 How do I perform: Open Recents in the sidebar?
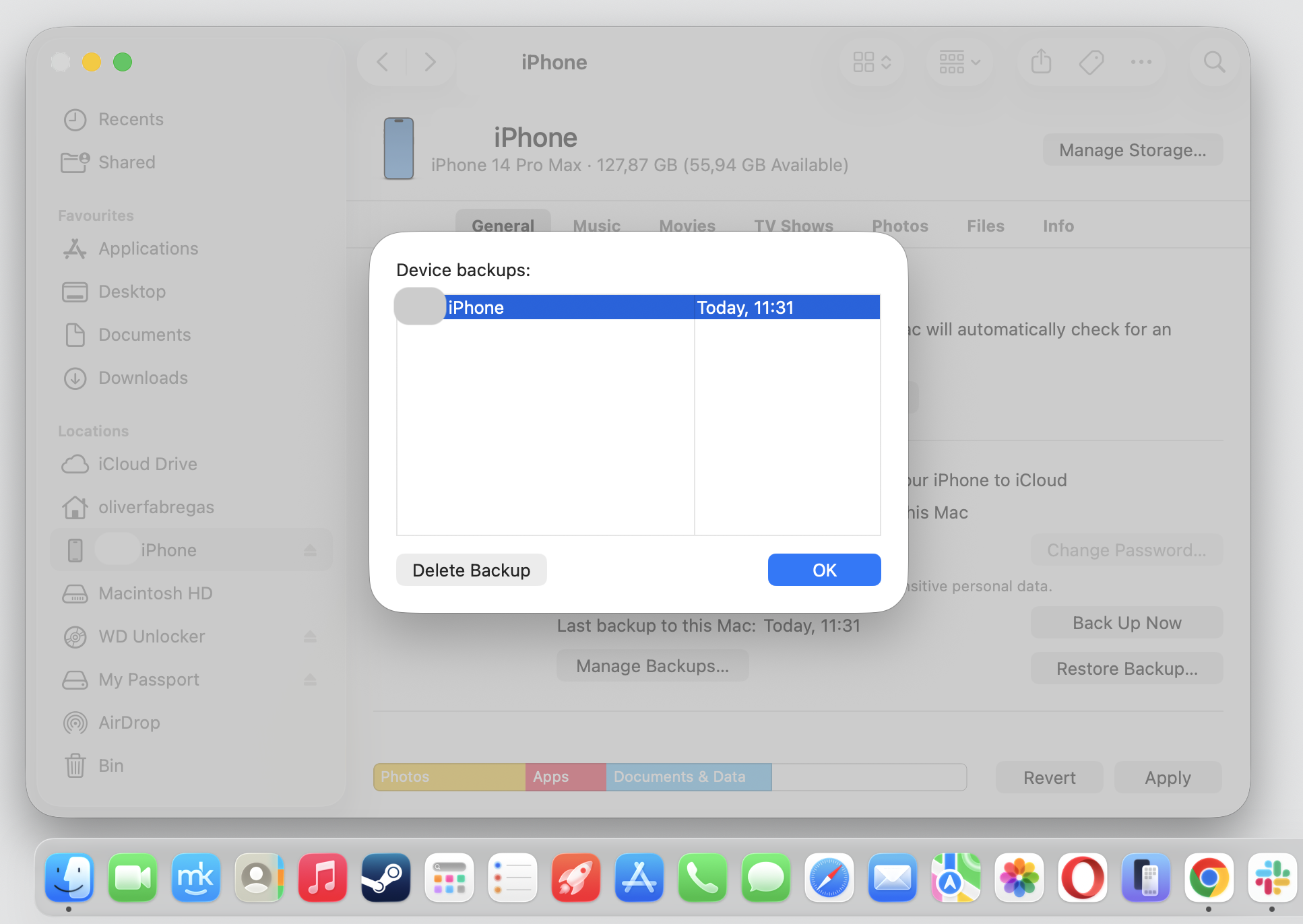tap(191, 119)
